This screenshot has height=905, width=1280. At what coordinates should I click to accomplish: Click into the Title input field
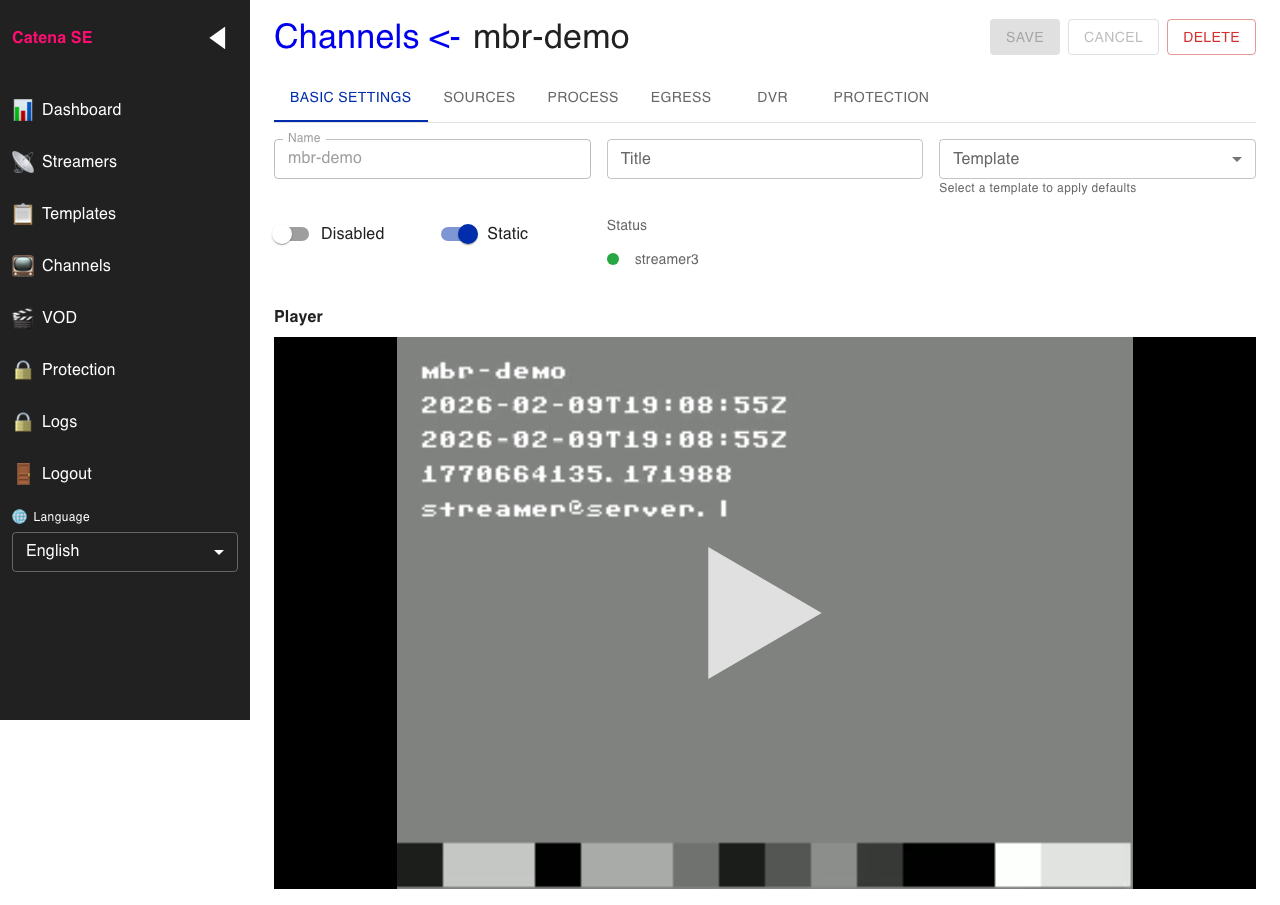(764, 159)
